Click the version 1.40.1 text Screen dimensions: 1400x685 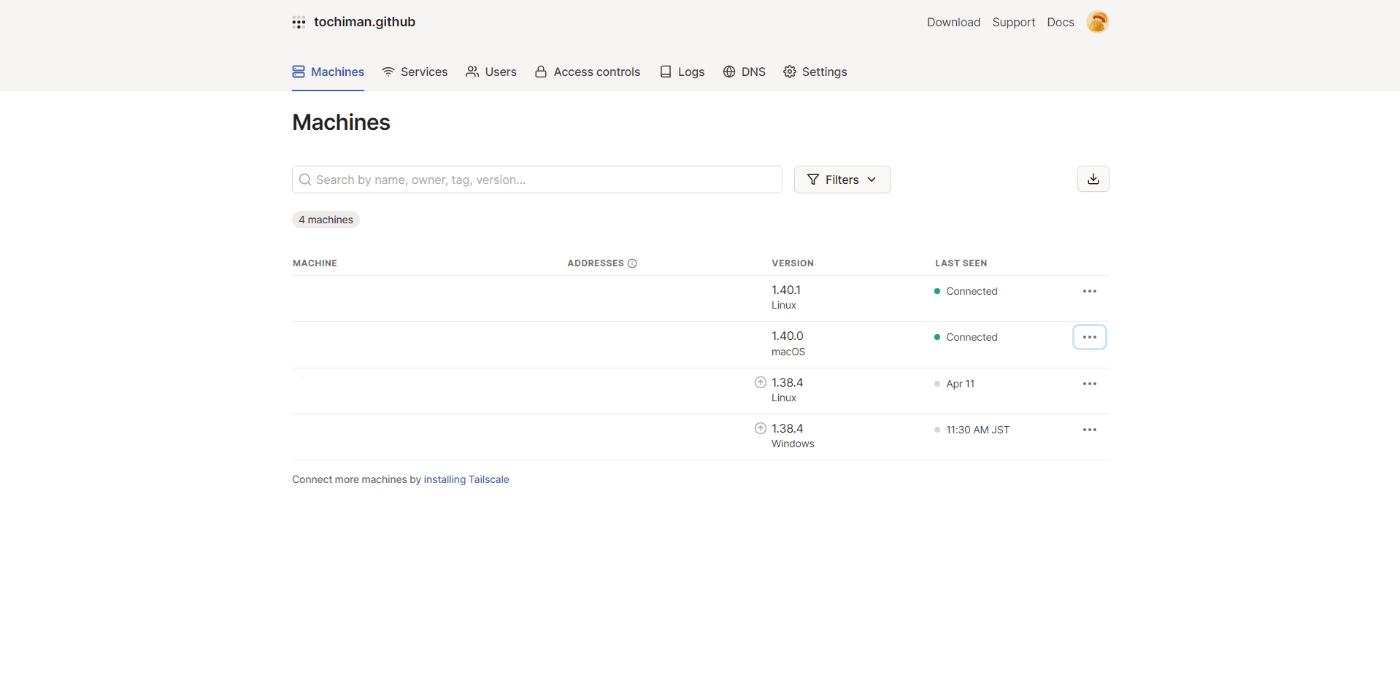tap(786, 290)
